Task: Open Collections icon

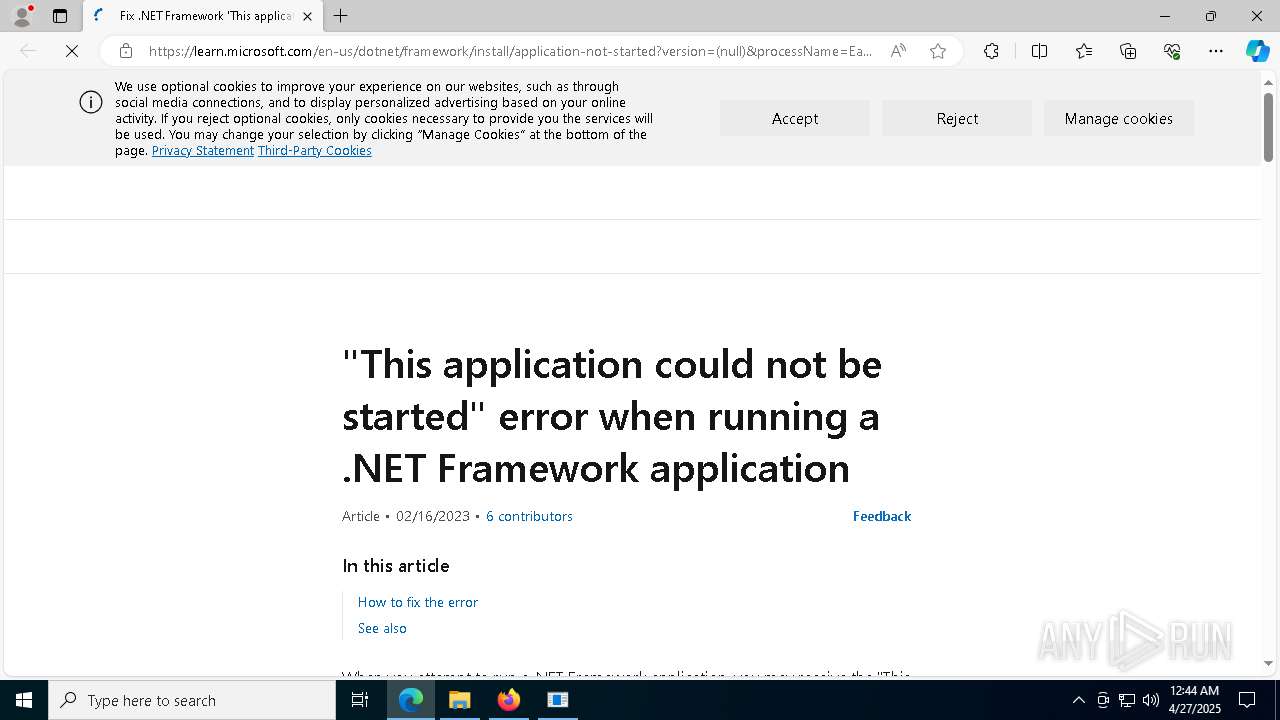Action: click(1128, 51)
